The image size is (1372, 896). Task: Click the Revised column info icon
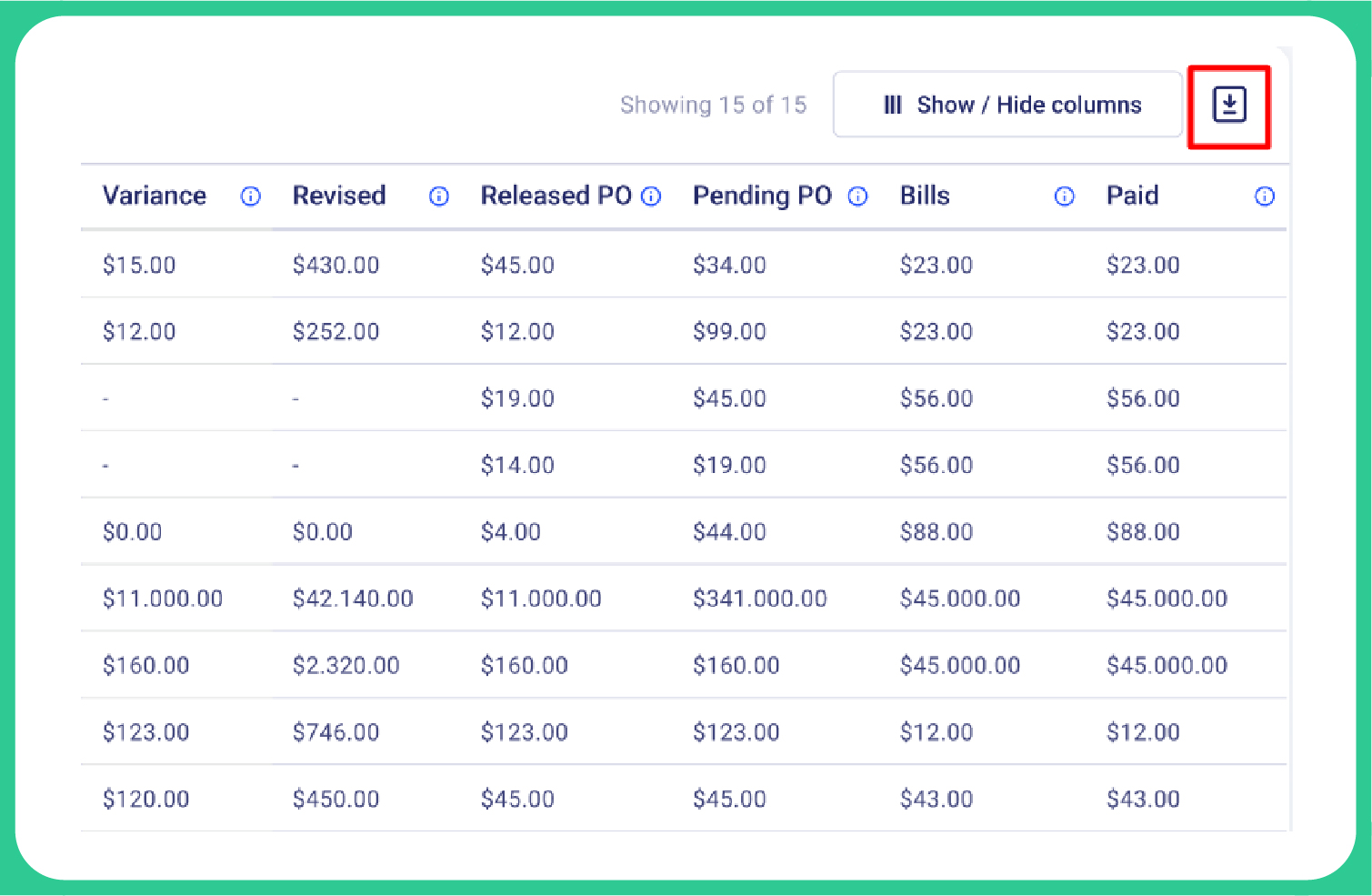439,196
